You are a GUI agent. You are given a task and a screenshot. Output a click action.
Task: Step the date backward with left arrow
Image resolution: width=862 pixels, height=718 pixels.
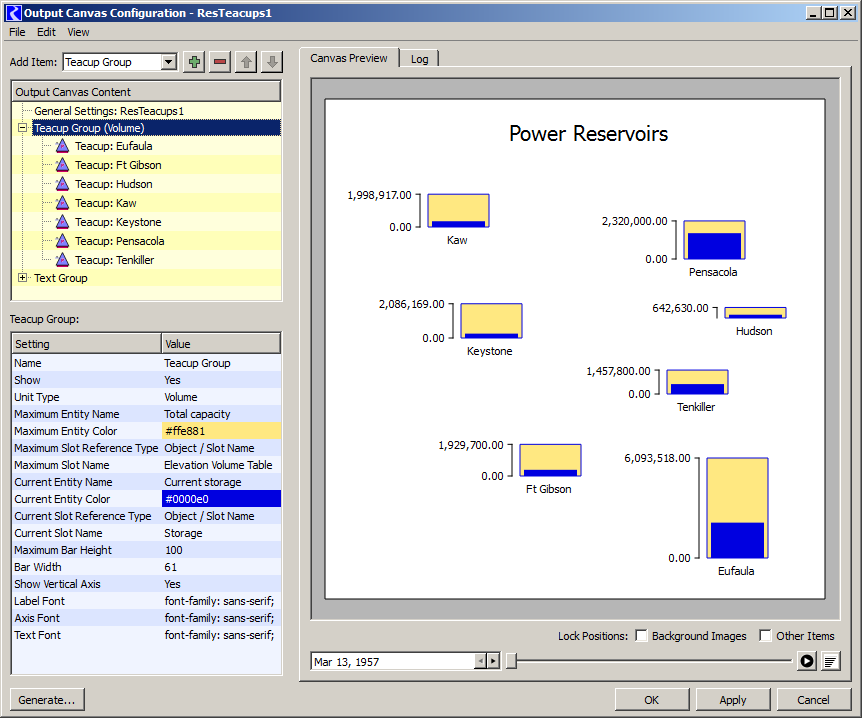pyautogui.click(x=480, y=661)
